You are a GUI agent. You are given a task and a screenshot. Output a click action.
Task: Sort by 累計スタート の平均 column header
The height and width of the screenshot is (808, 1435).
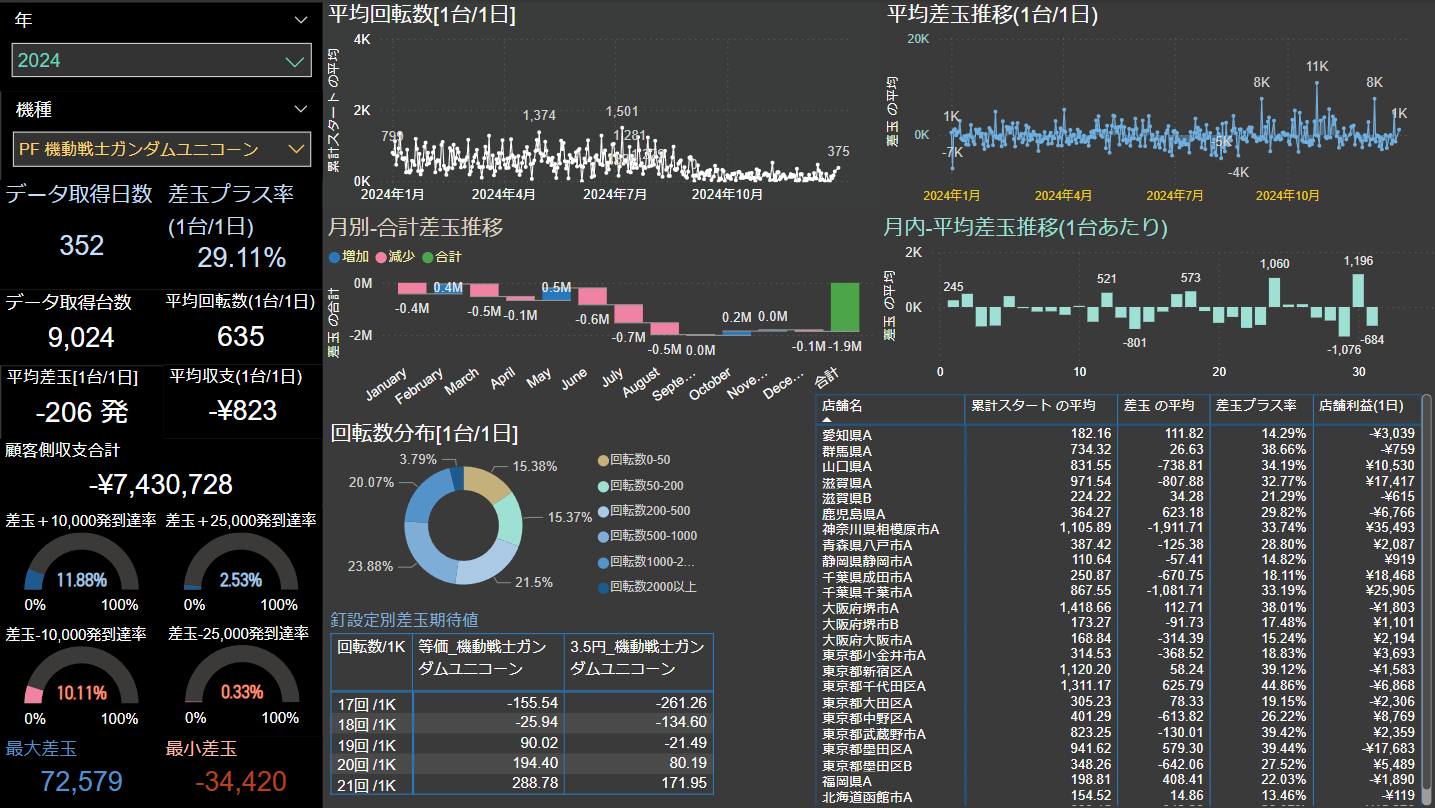click(1030, 405)
